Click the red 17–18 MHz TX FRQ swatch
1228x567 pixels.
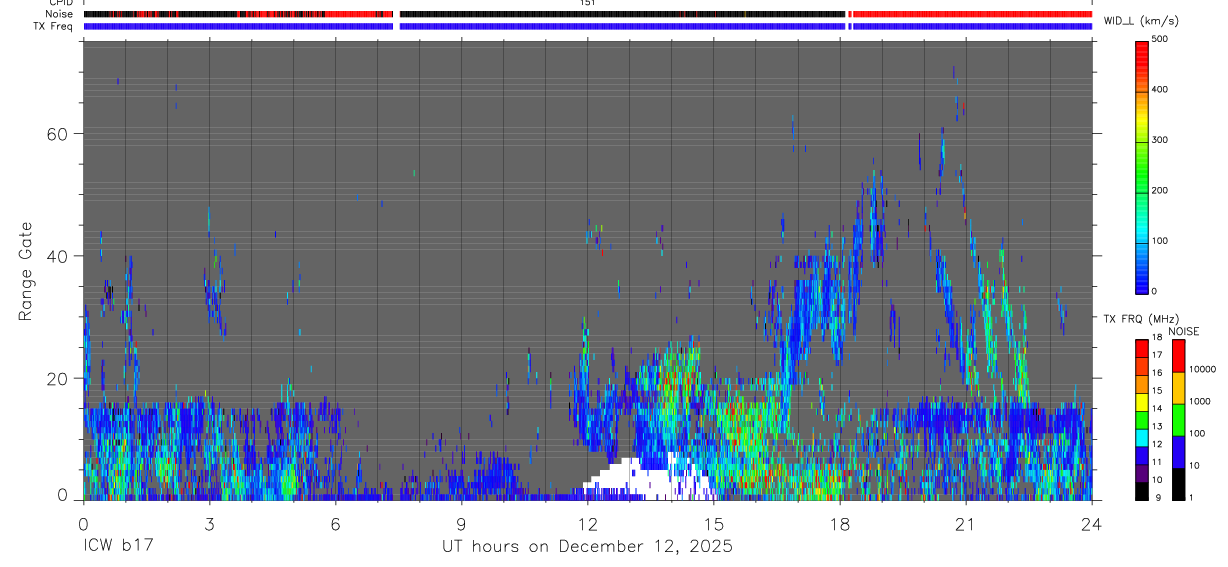click(x=1141, y=349)
